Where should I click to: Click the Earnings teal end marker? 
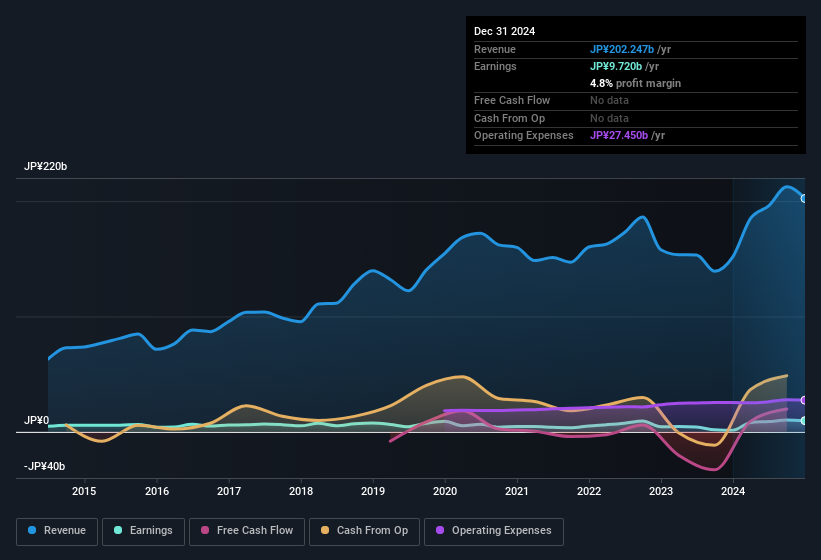(x=804, y=421)
